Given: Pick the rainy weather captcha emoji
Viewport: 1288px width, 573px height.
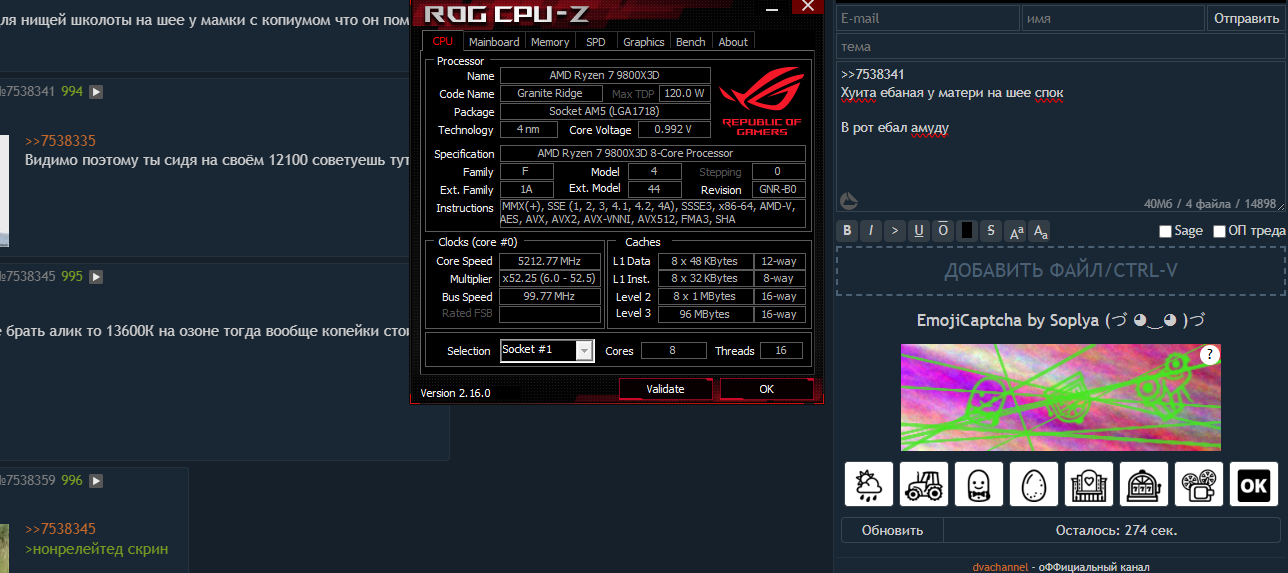Looking at the screenshot, I should pyautogui.click(x=869, y=486).
